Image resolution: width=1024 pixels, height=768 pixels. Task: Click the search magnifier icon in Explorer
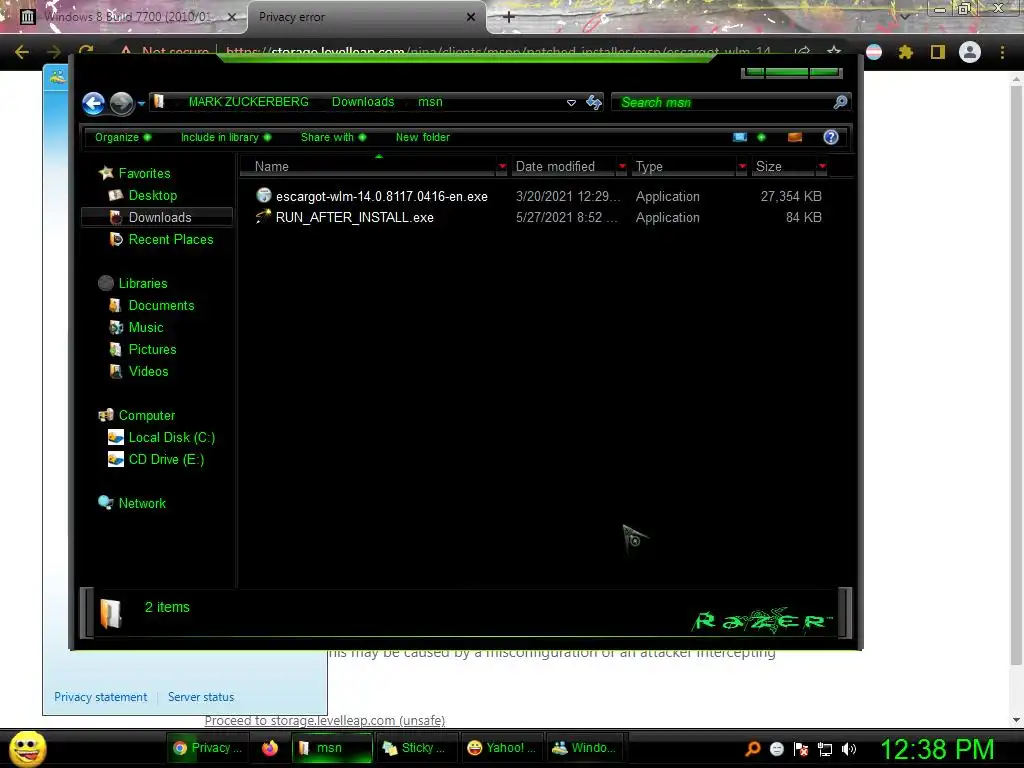[840, 102]
